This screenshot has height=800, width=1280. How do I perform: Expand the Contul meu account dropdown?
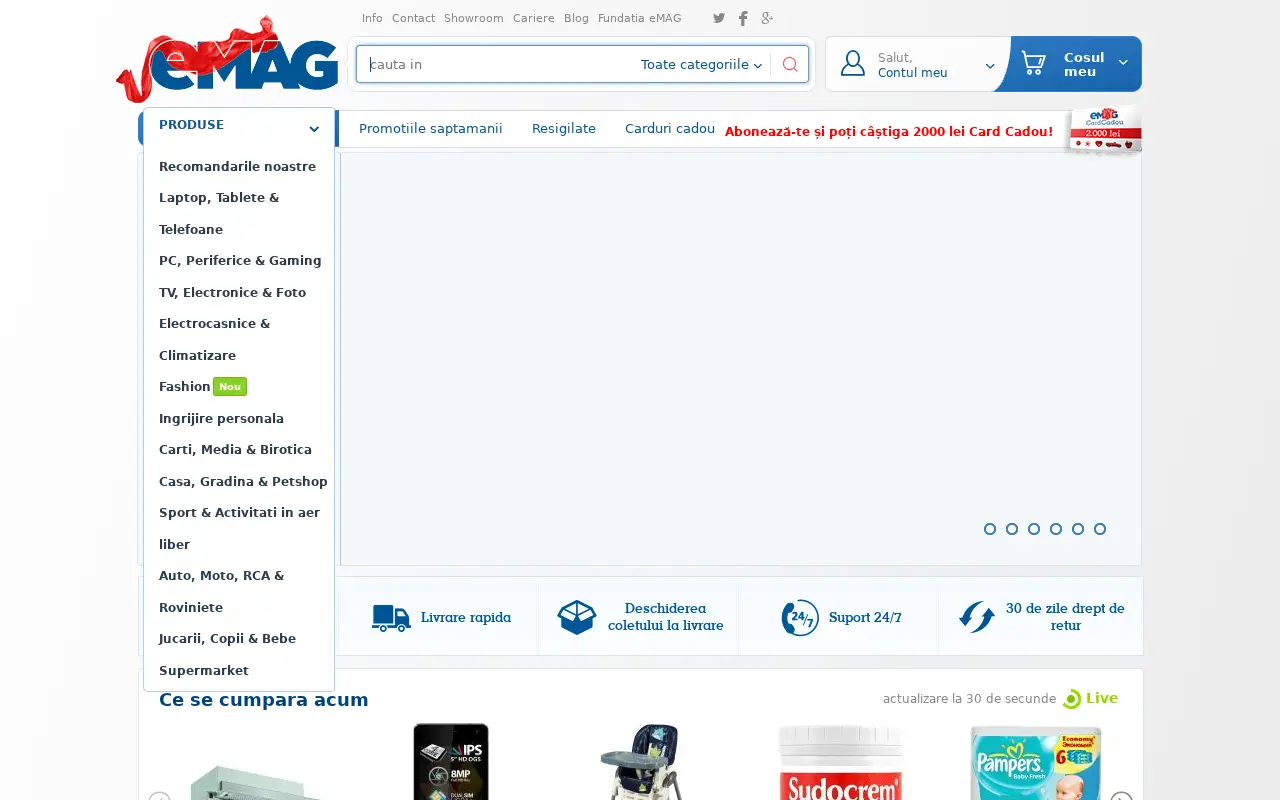pos(990,66)
